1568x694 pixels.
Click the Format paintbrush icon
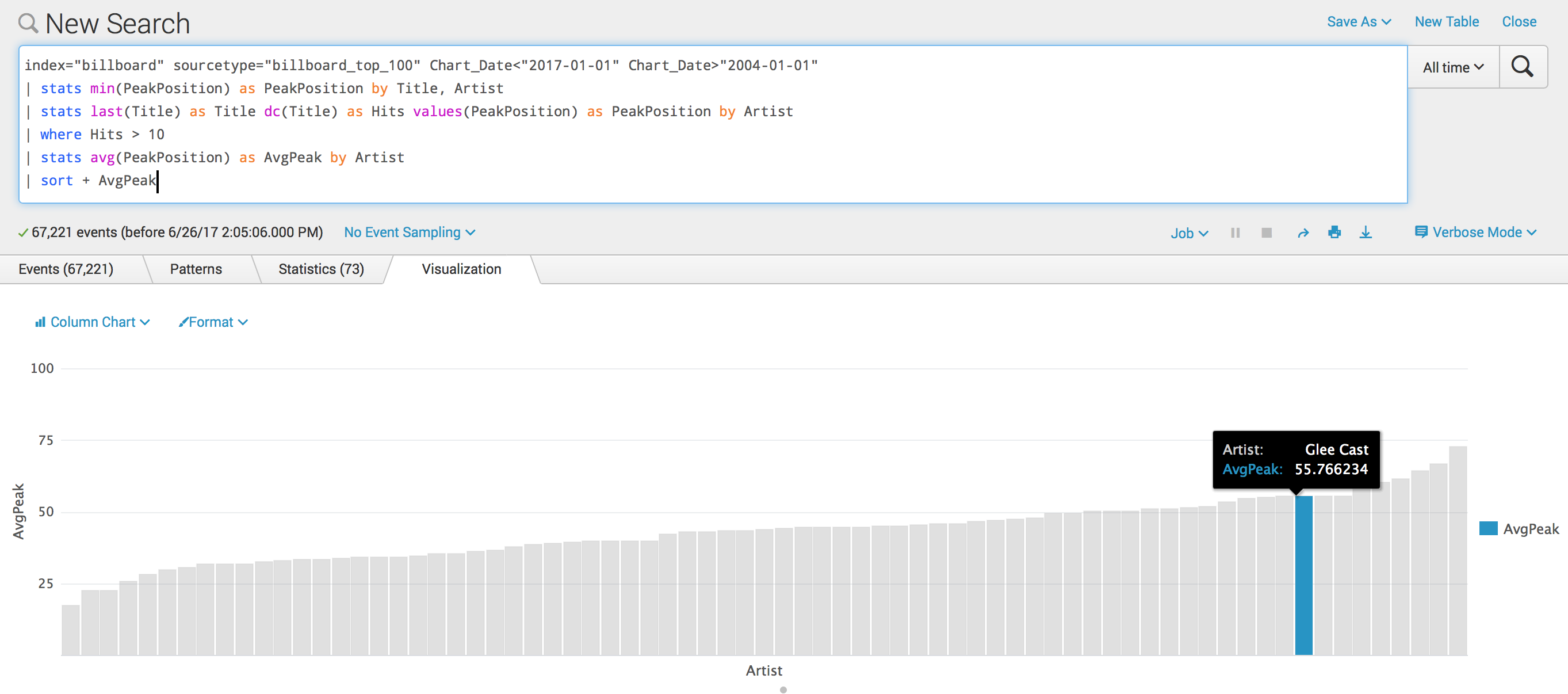click(183, 322)
